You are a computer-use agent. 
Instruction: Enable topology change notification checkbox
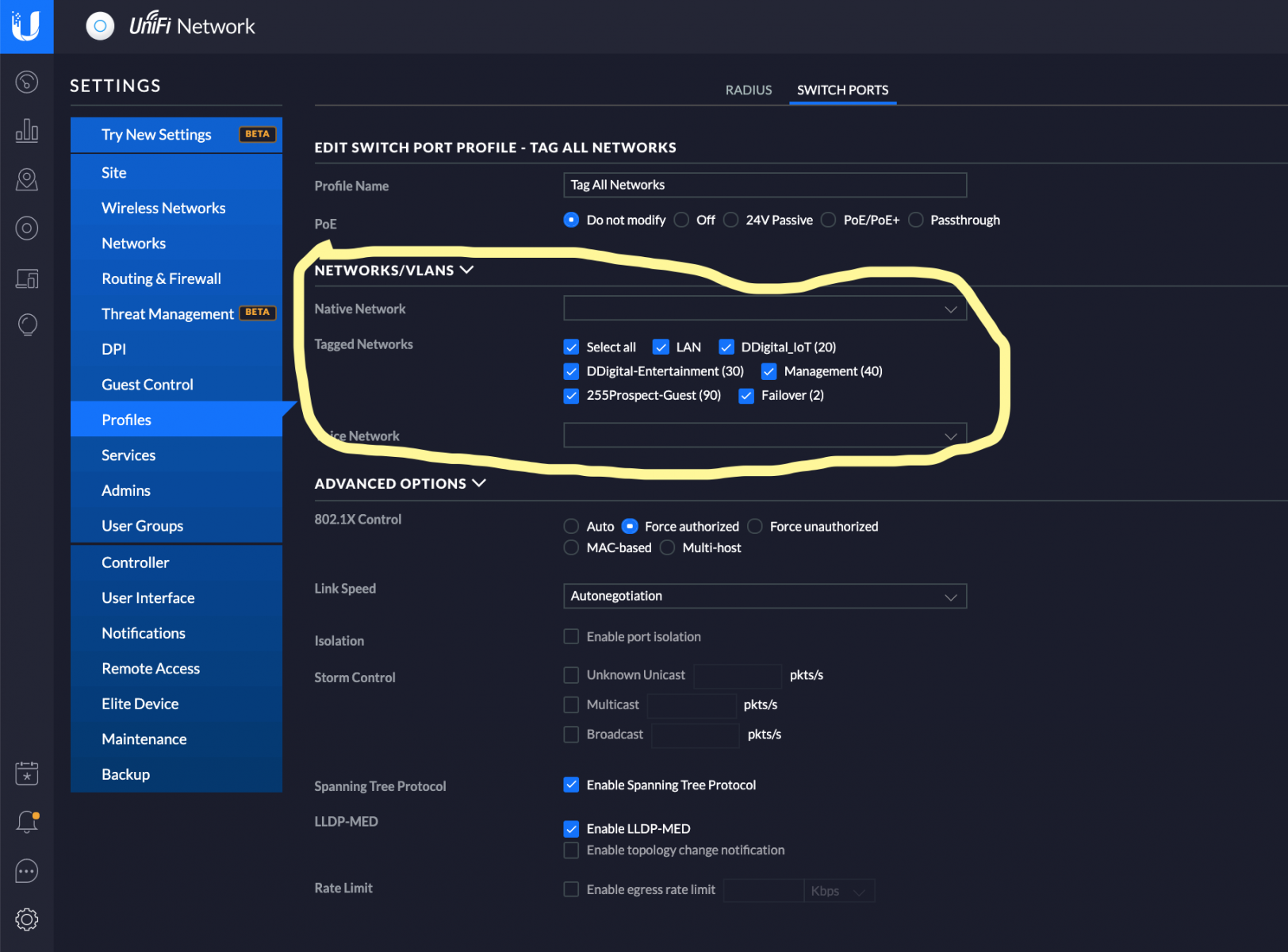click(571, 850)
